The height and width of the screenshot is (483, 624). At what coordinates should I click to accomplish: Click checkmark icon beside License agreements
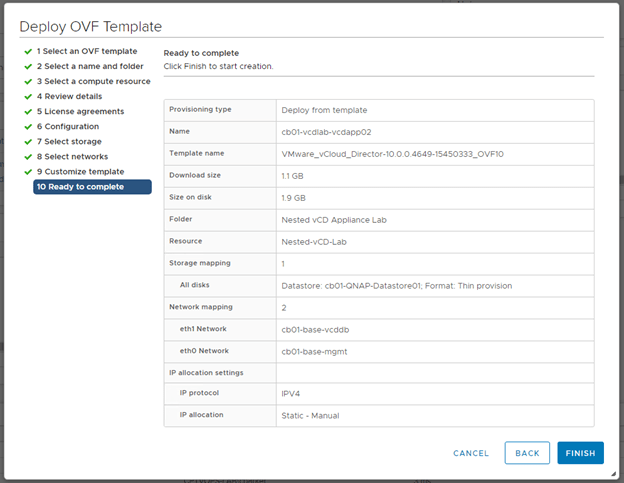[x=26, y=111]
